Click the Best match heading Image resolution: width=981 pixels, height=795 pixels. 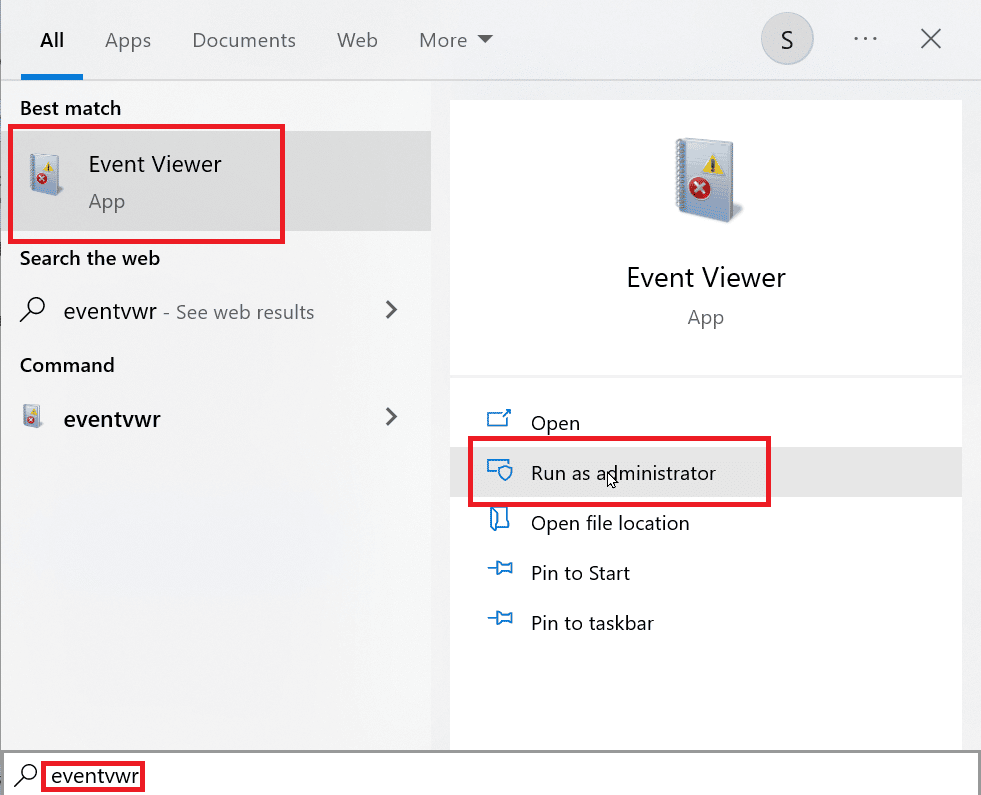[x=71, y=108]
